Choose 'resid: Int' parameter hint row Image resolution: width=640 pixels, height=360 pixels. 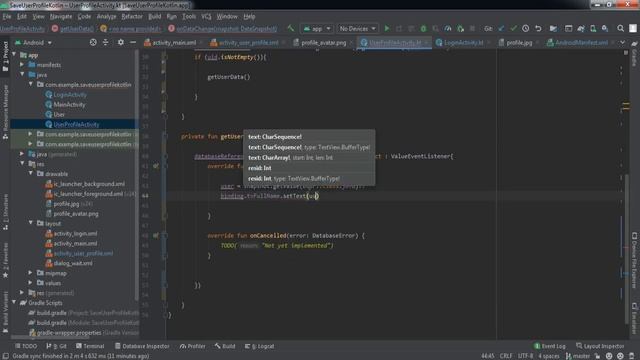tap(309, 168)
